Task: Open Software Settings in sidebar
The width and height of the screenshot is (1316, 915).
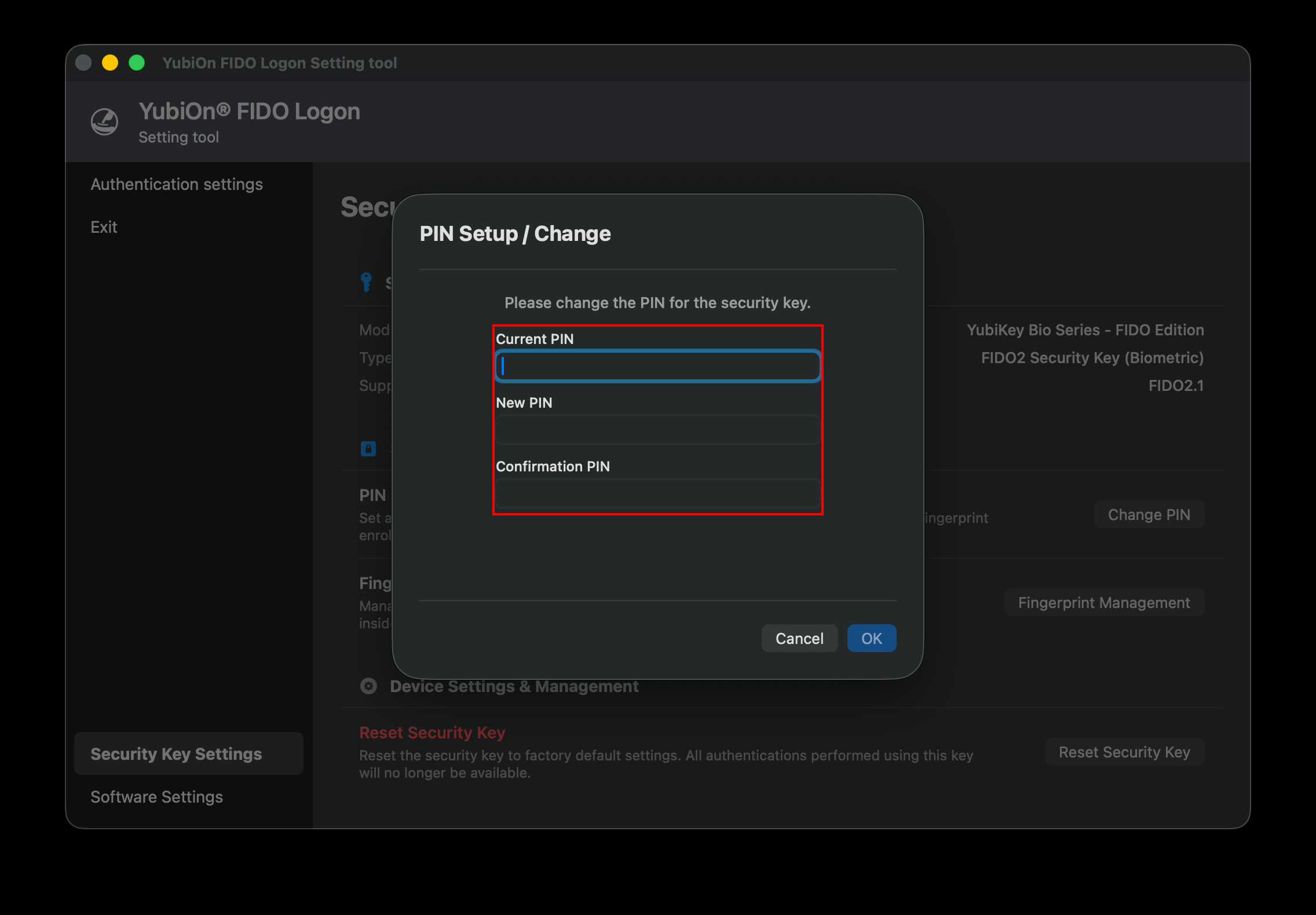Action: coord(156,797)
